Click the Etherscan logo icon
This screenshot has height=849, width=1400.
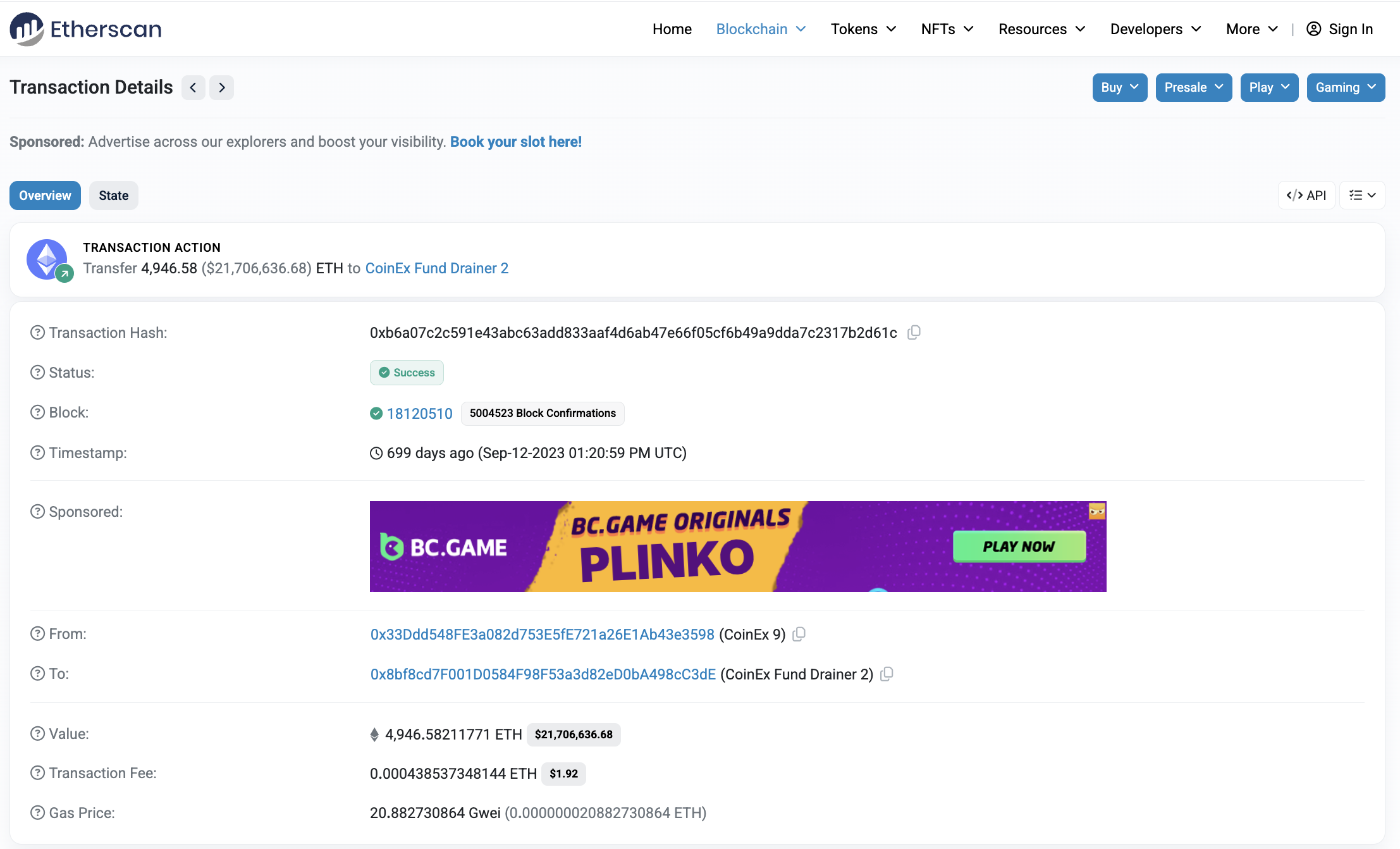pos(27,29)
